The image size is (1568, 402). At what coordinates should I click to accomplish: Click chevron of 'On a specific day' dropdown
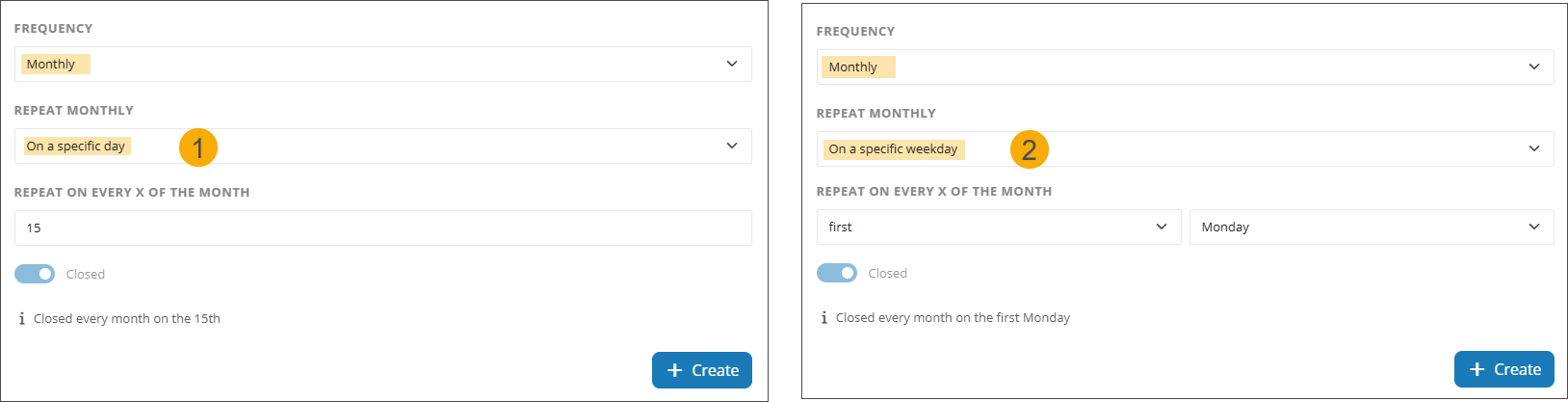click(x=732, y=146)
